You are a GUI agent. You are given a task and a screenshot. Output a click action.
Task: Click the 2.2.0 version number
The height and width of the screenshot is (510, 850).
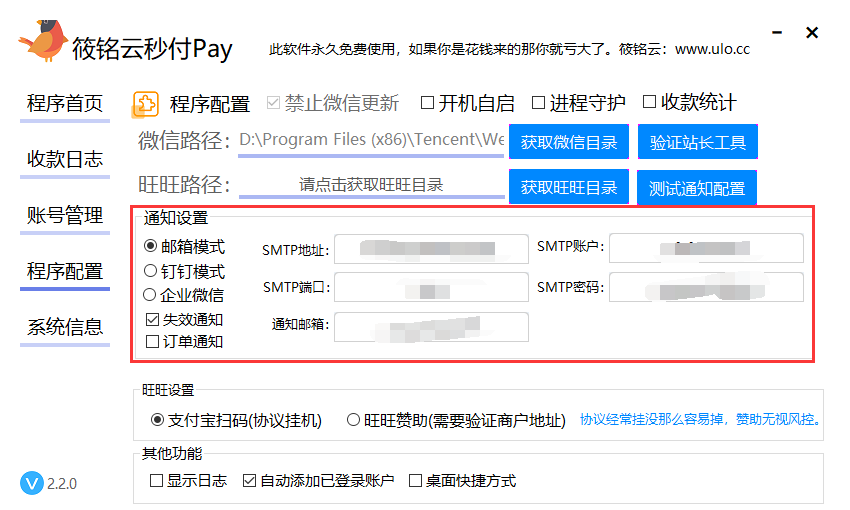tap(62, 483)
